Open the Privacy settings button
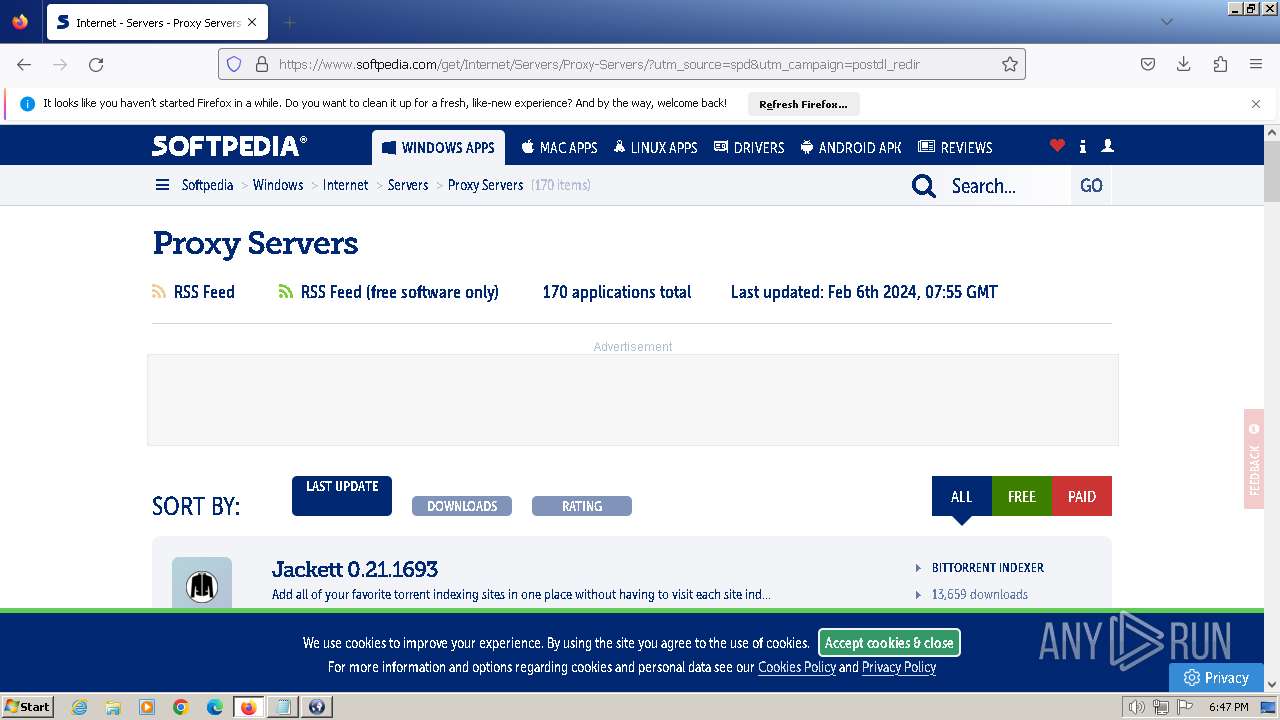Image resolution: width=1280 pixels, height=720 pixels. tap(1217, 677)
